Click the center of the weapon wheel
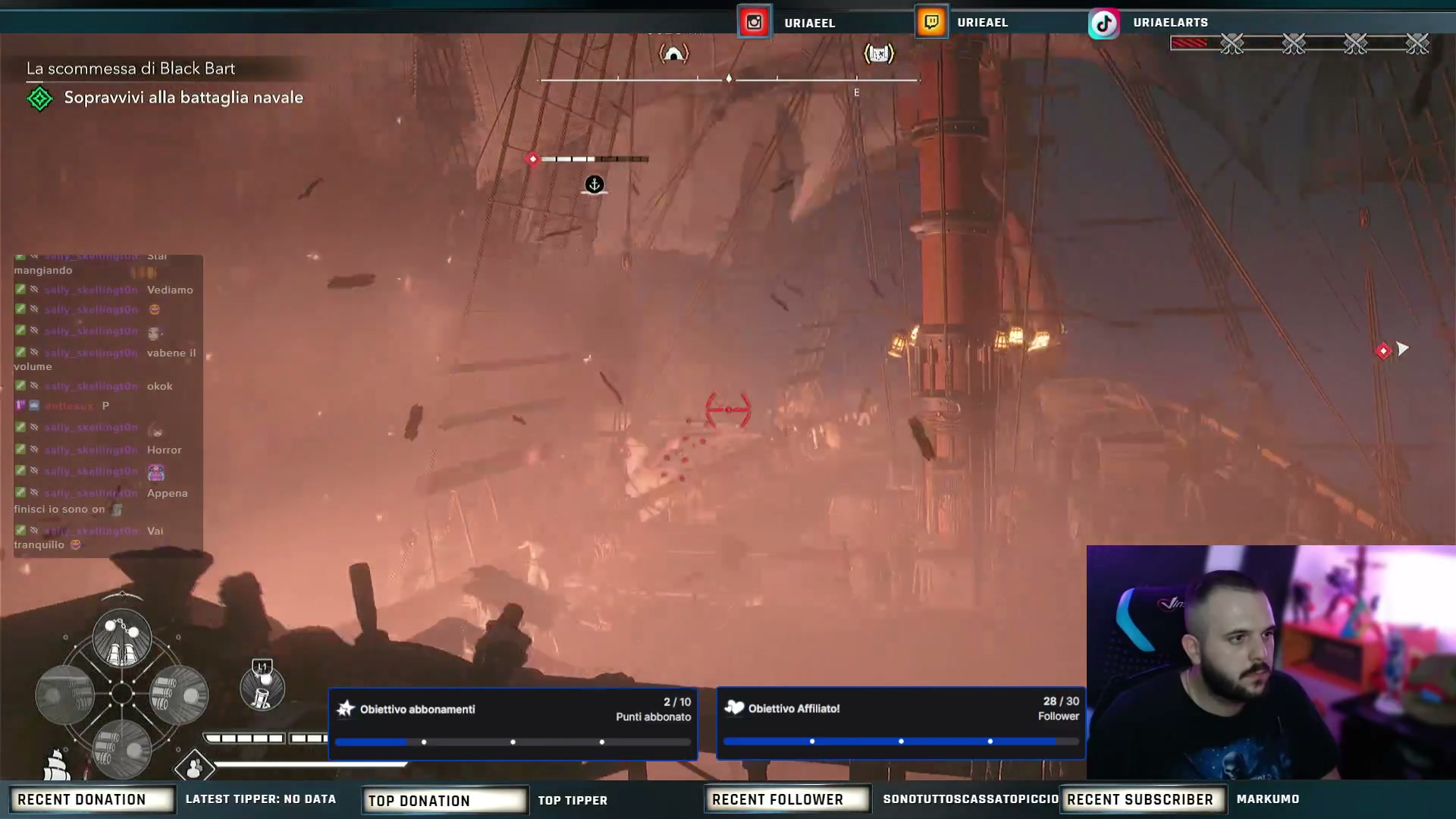1456x819 pixels. pos(121,694)
